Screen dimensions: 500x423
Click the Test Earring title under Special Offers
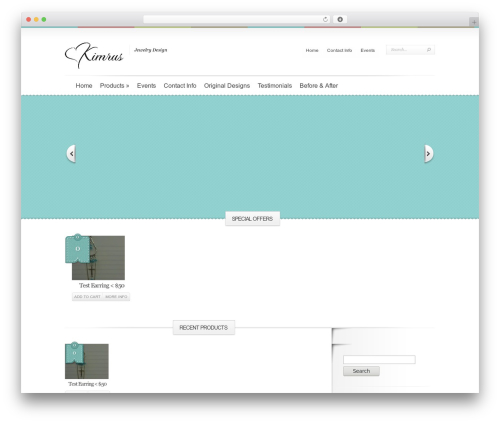tap(102, 285)
